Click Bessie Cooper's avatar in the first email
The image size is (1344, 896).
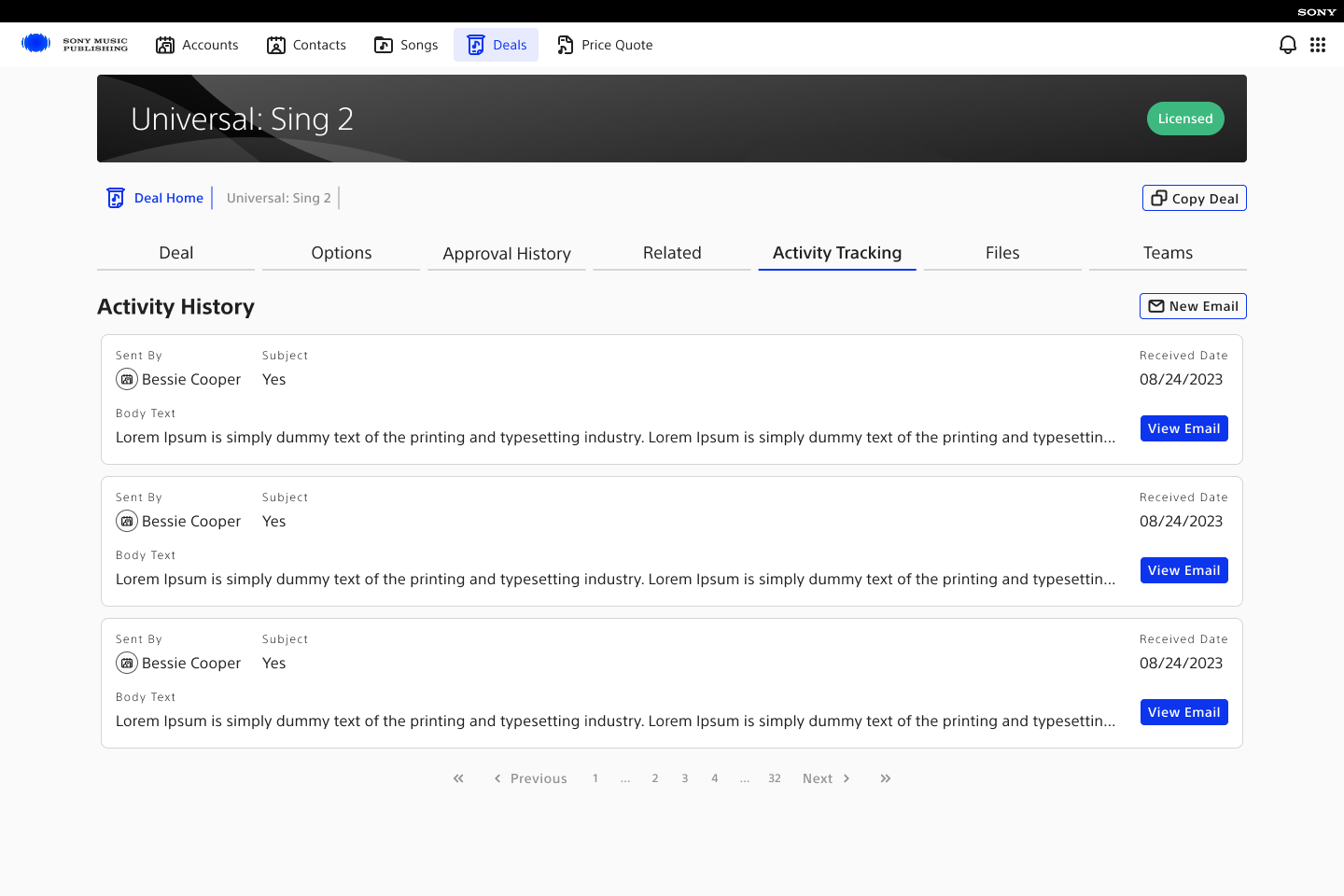tap(127, 379)
